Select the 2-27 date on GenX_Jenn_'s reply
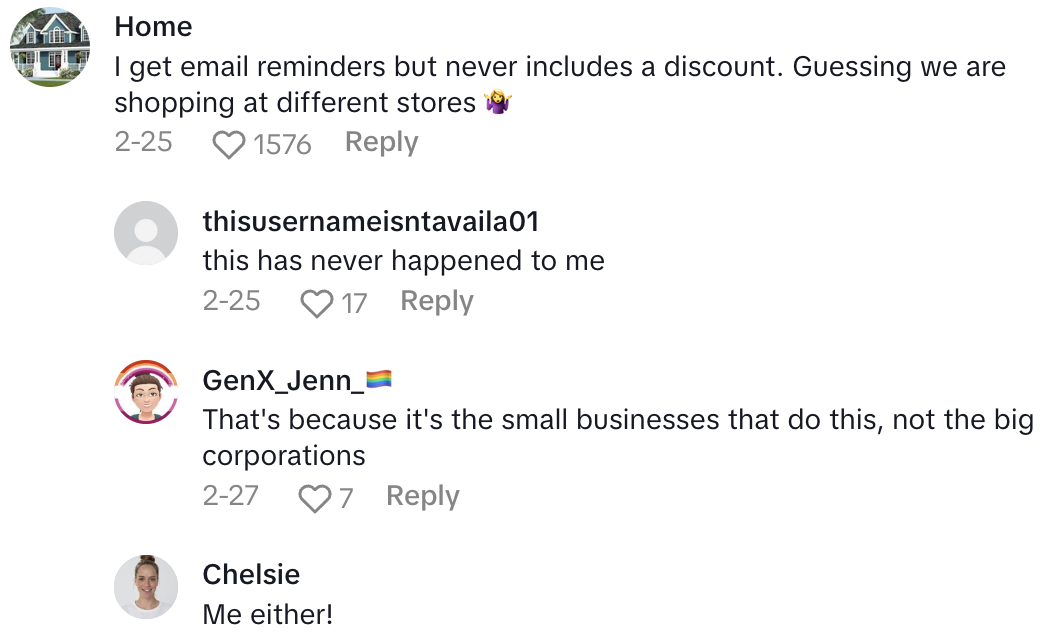This screenshot has height=640, width=1060. pos(231,496)
